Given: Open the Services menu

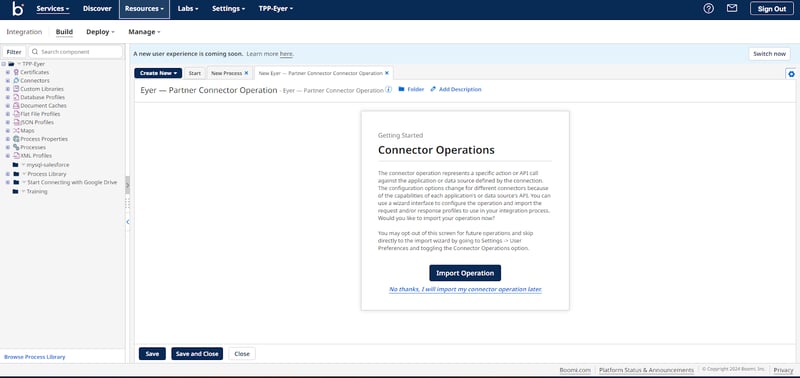Looking at the screenshot, I should point(53,9).
